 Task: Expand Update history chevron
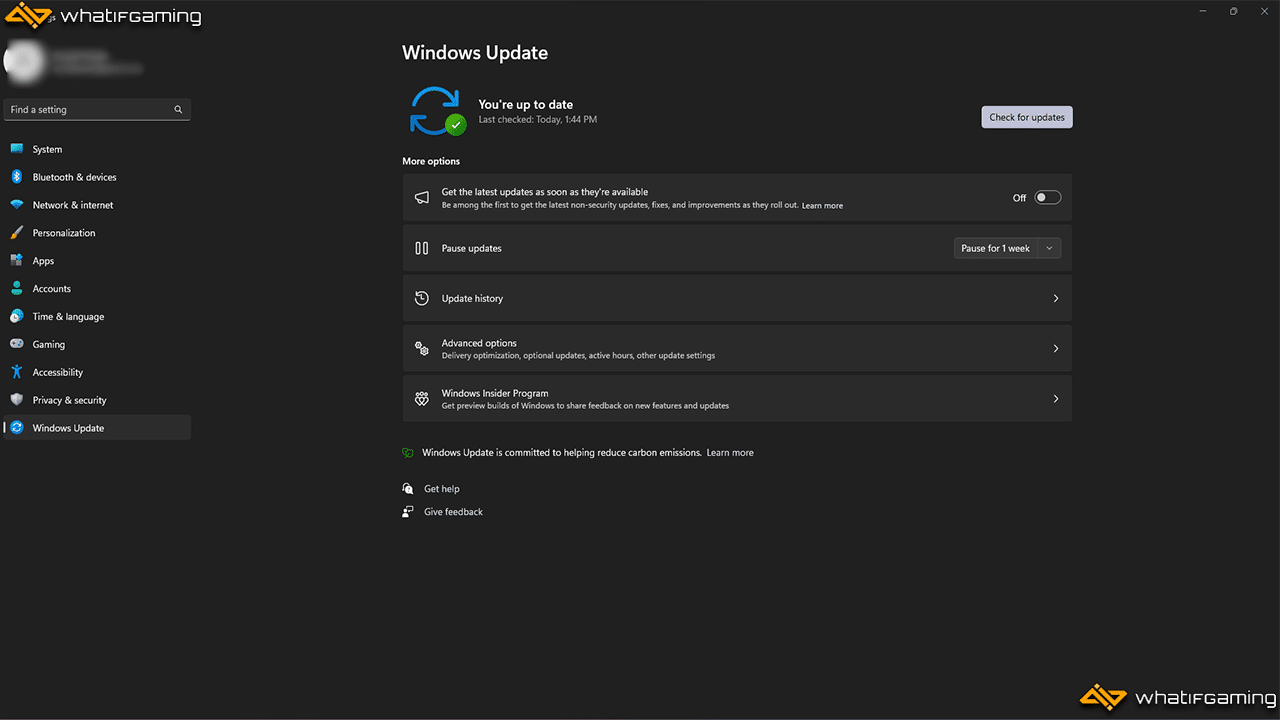point(1056,298)
